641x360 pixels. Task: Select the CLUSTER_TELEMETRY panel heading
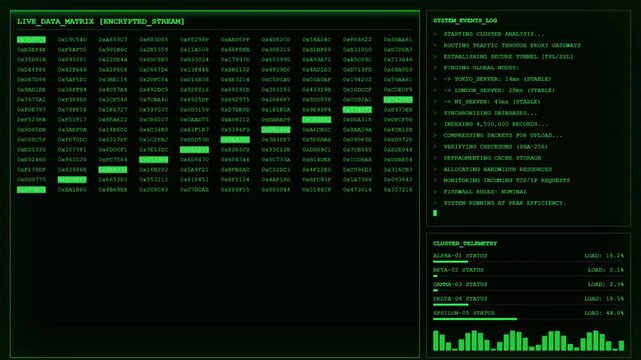pos(465,244)
